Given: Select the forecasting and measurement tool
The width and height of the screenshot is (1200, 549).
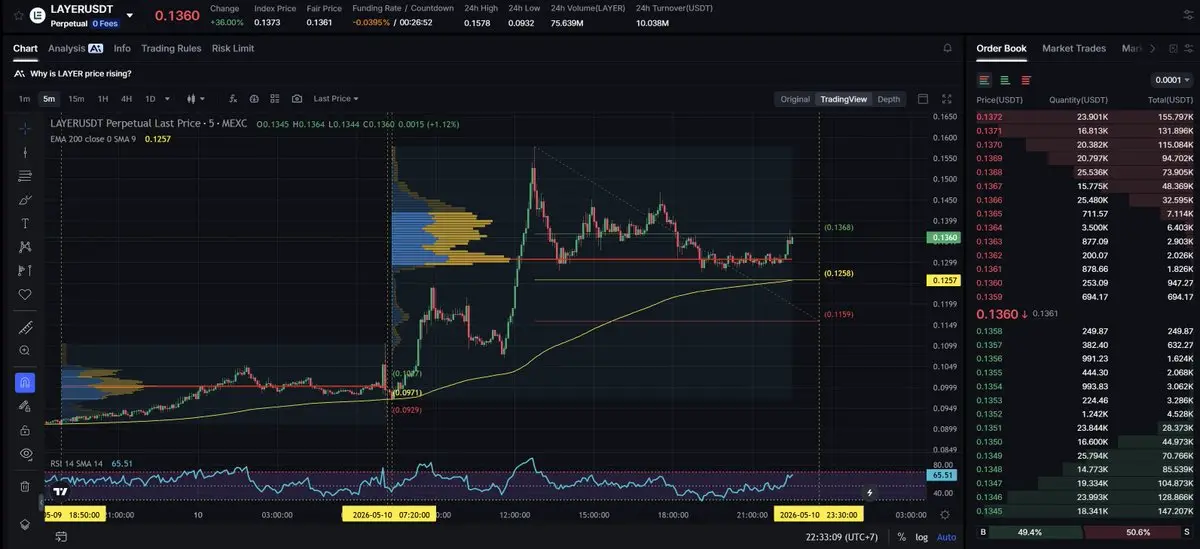Looking at the screenshot, I should (x=25, y=271).
